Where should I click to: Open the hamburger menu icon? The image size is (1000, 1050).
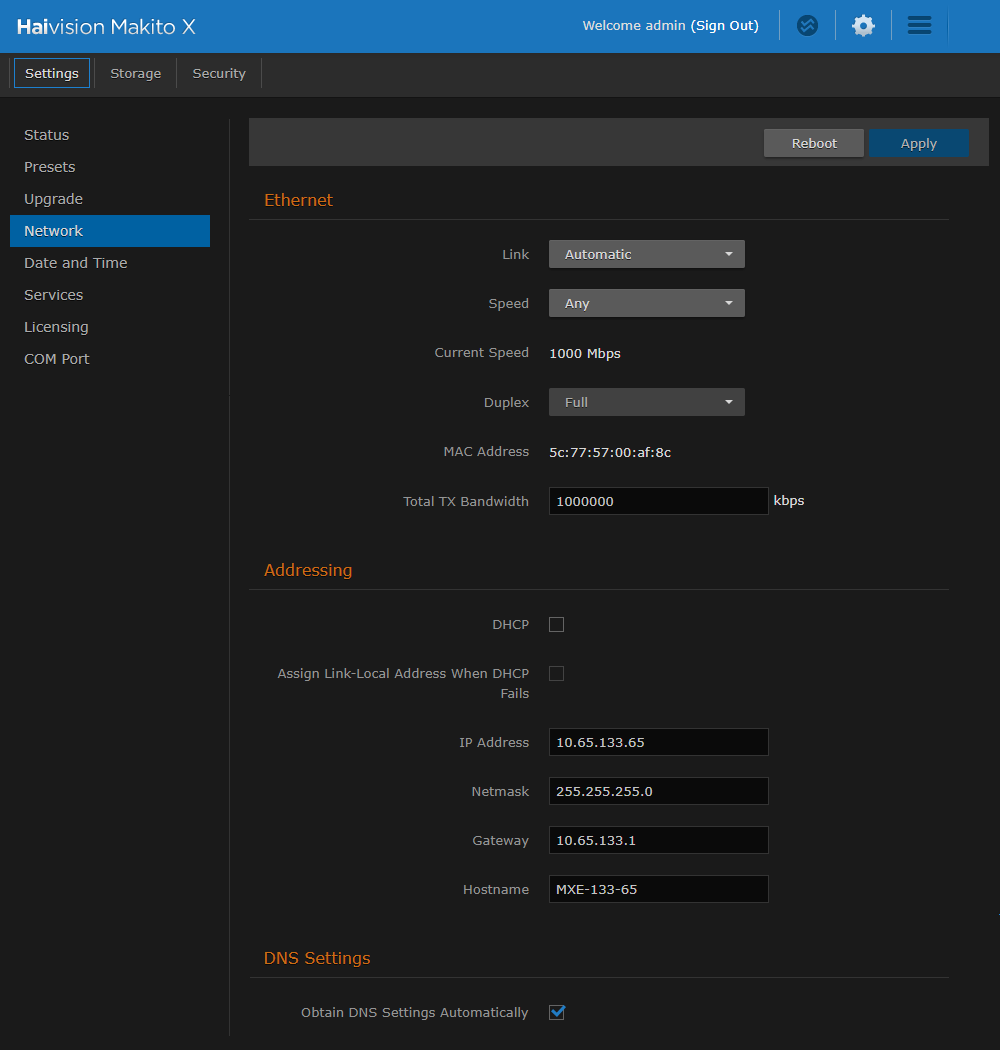(x=919, y=26)
